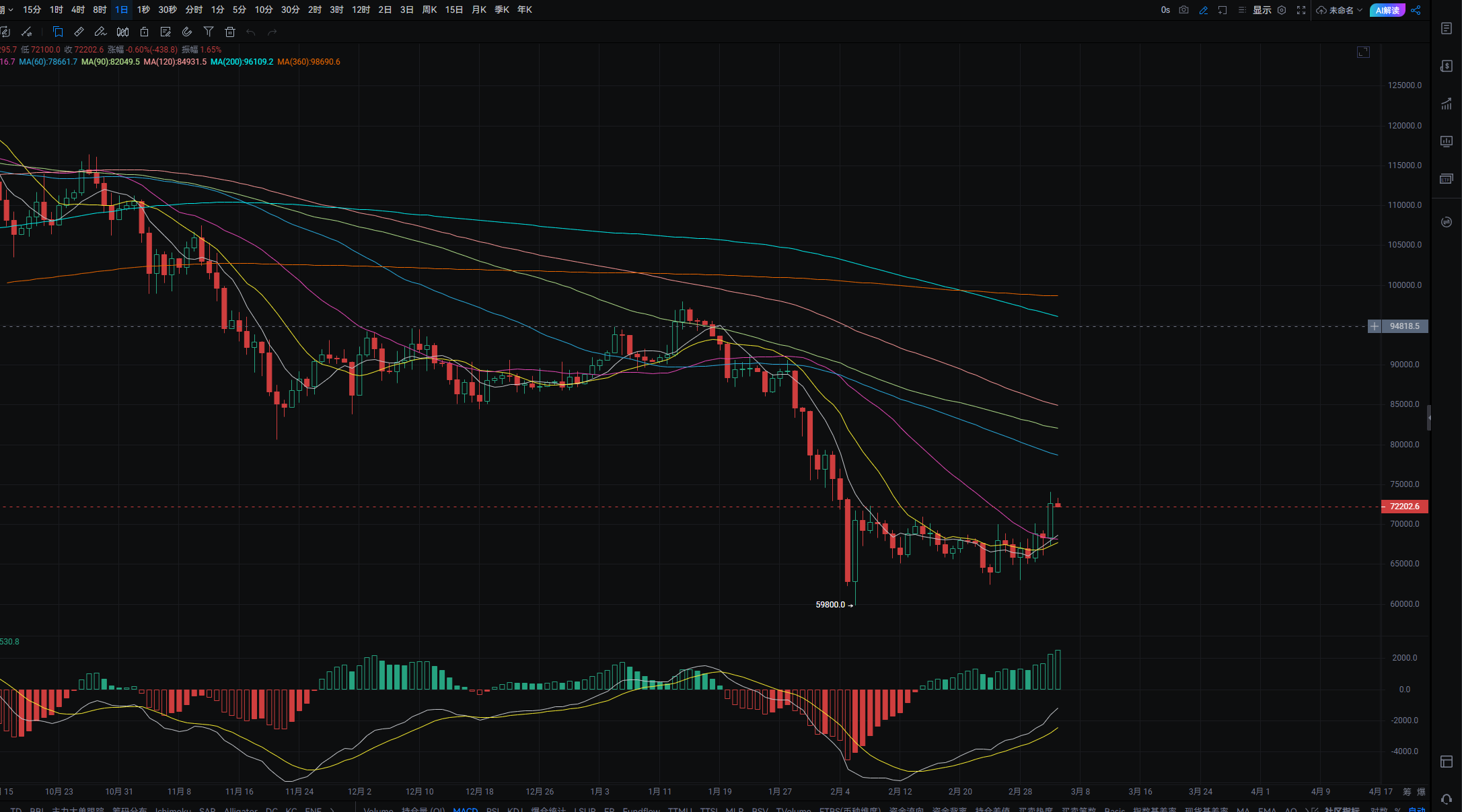The height and width of the screenshot is (812, 1462).
Task: Open the share icon at top right
Action: (1416, 10)
